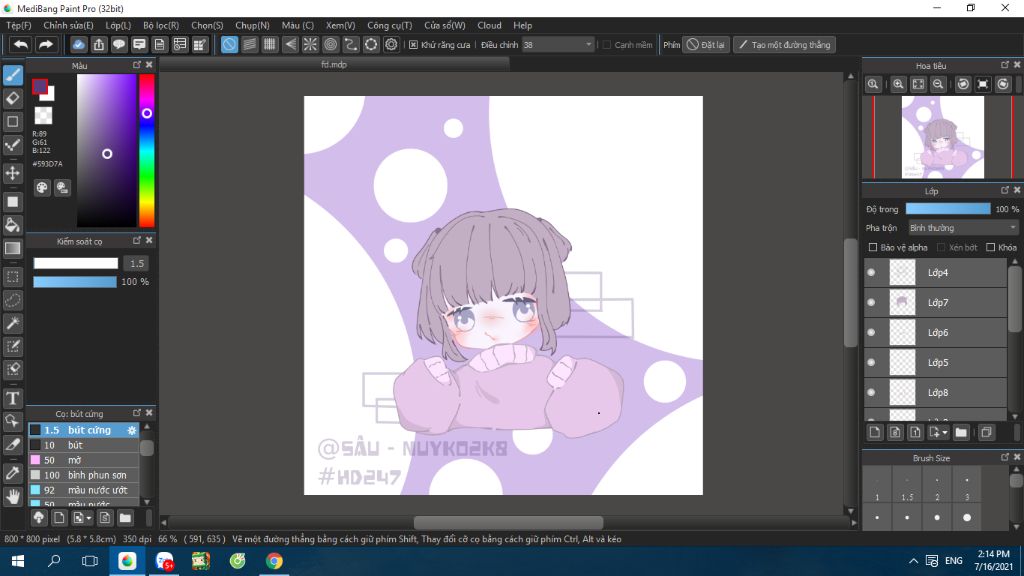Select the Lasso selection tool
Image resolution: width=1024 pixels, height=576 pixels.
coord(12,300)
